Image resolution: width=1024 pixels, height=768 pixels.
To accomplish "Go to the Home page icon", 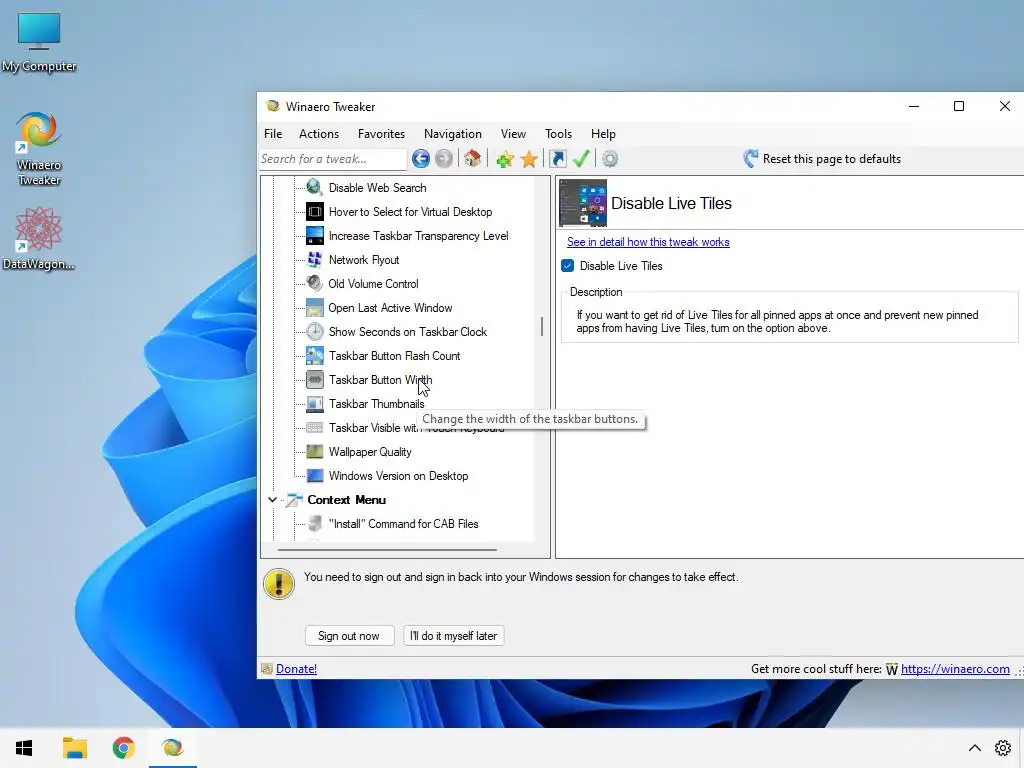I will [x=472, y=159].
